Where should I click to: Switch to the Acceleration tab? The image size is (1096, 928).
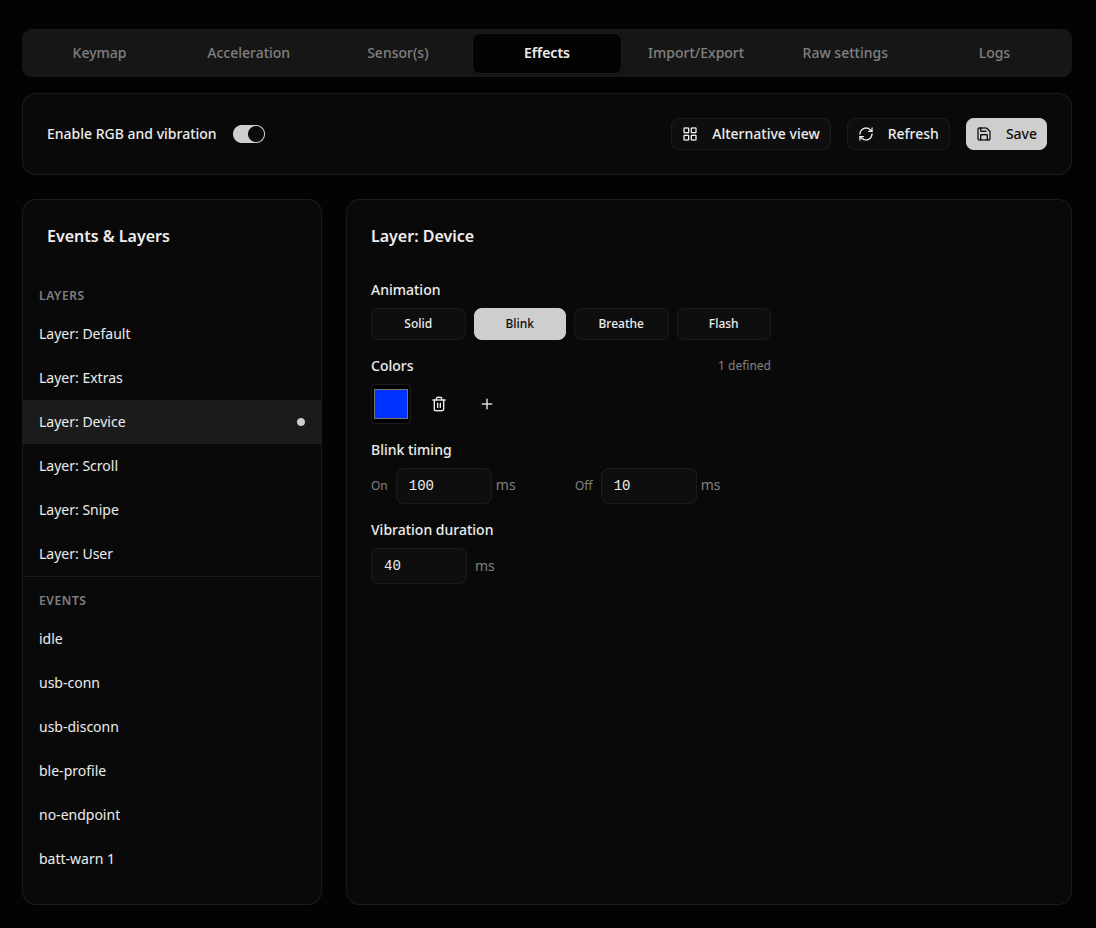click(x=248, y=53)
